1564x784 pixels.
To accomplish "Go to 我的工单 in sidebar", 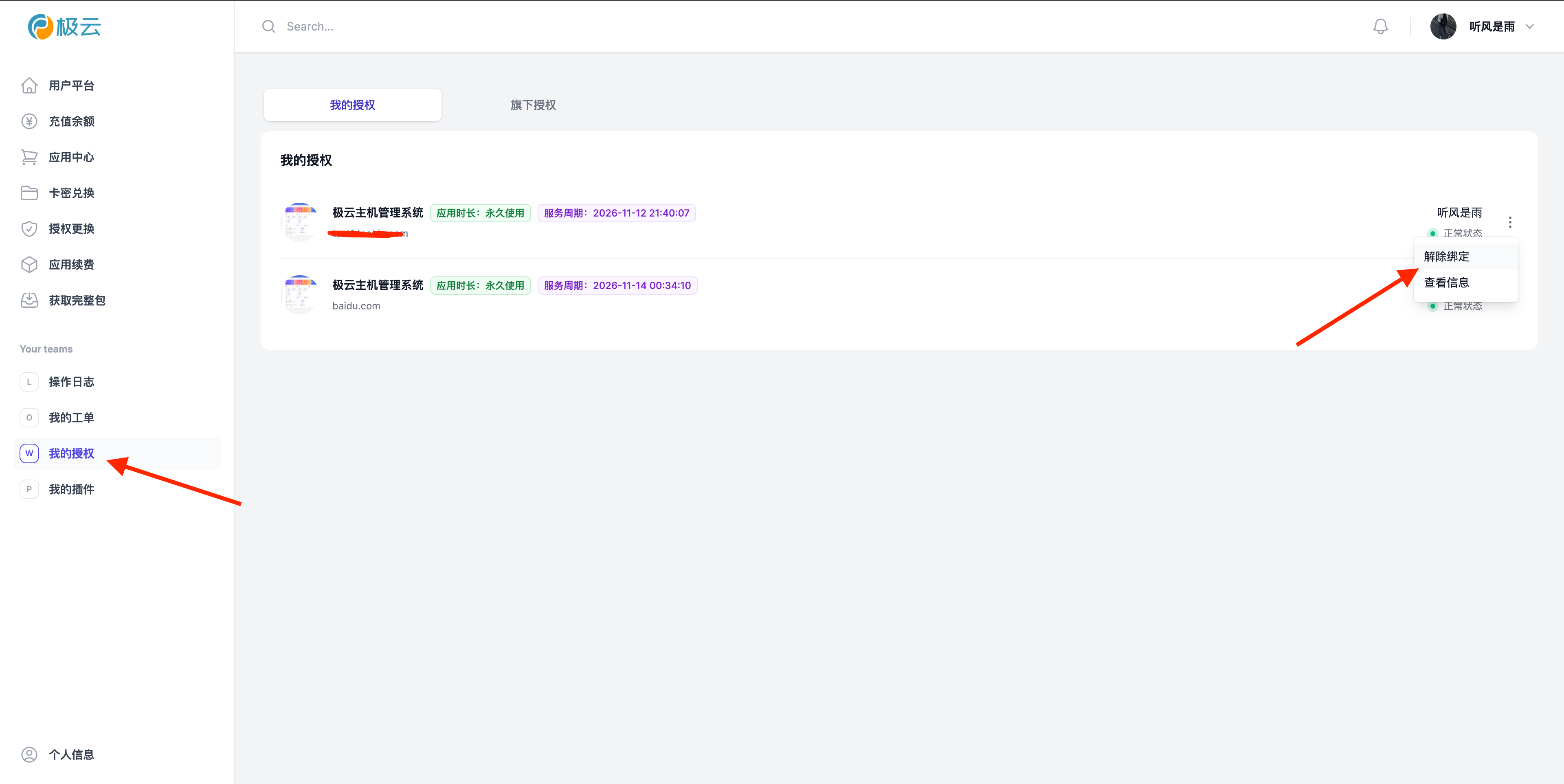I will coord(71,418).
